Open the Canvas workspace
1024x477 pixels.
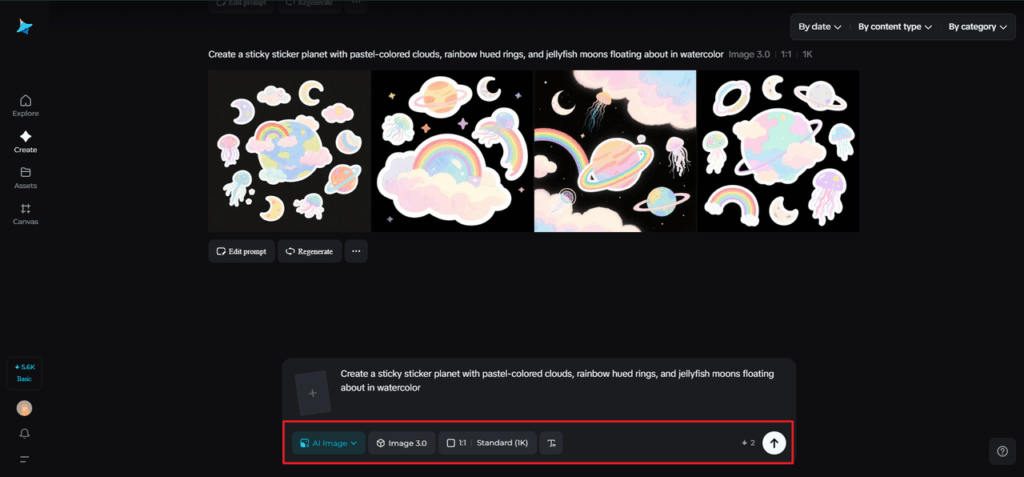pyautogui.click(x=25, y=214)
